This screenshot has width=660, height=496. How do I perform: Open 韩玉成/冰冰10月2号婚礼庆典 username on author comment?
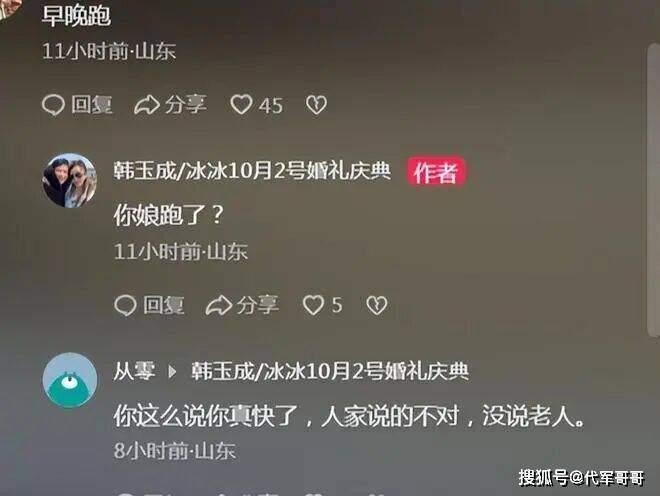252,171
